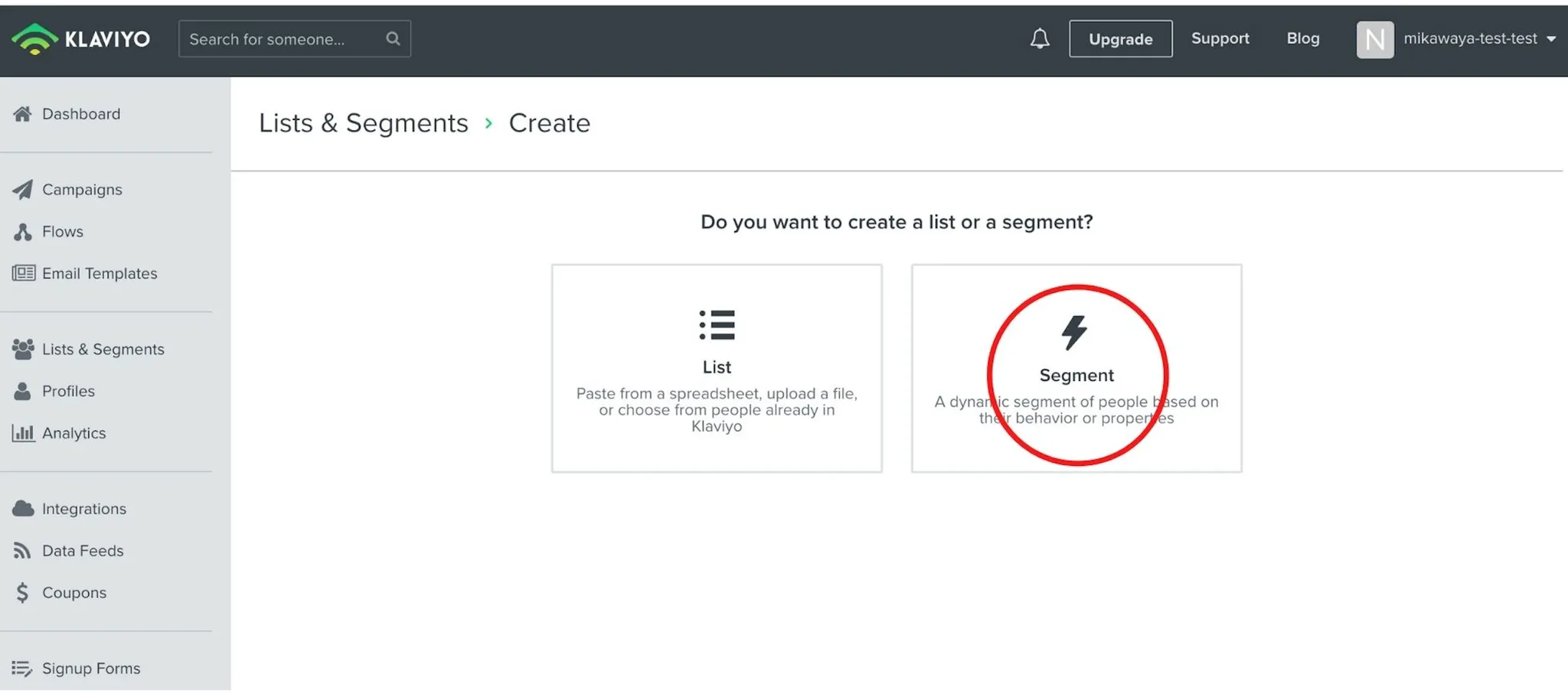
Task: Click the Coupons dollar icon
Action: (x=22, y=593)
